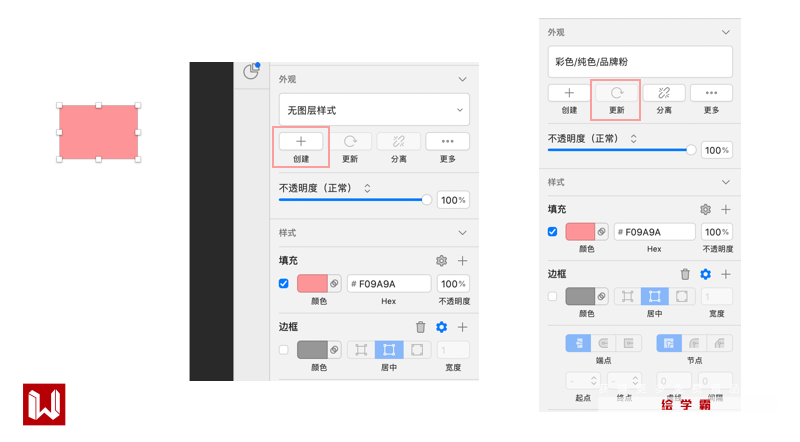Select round join 节点 icon
Viewport: 800px width, 442px height.
coord(694,343)
